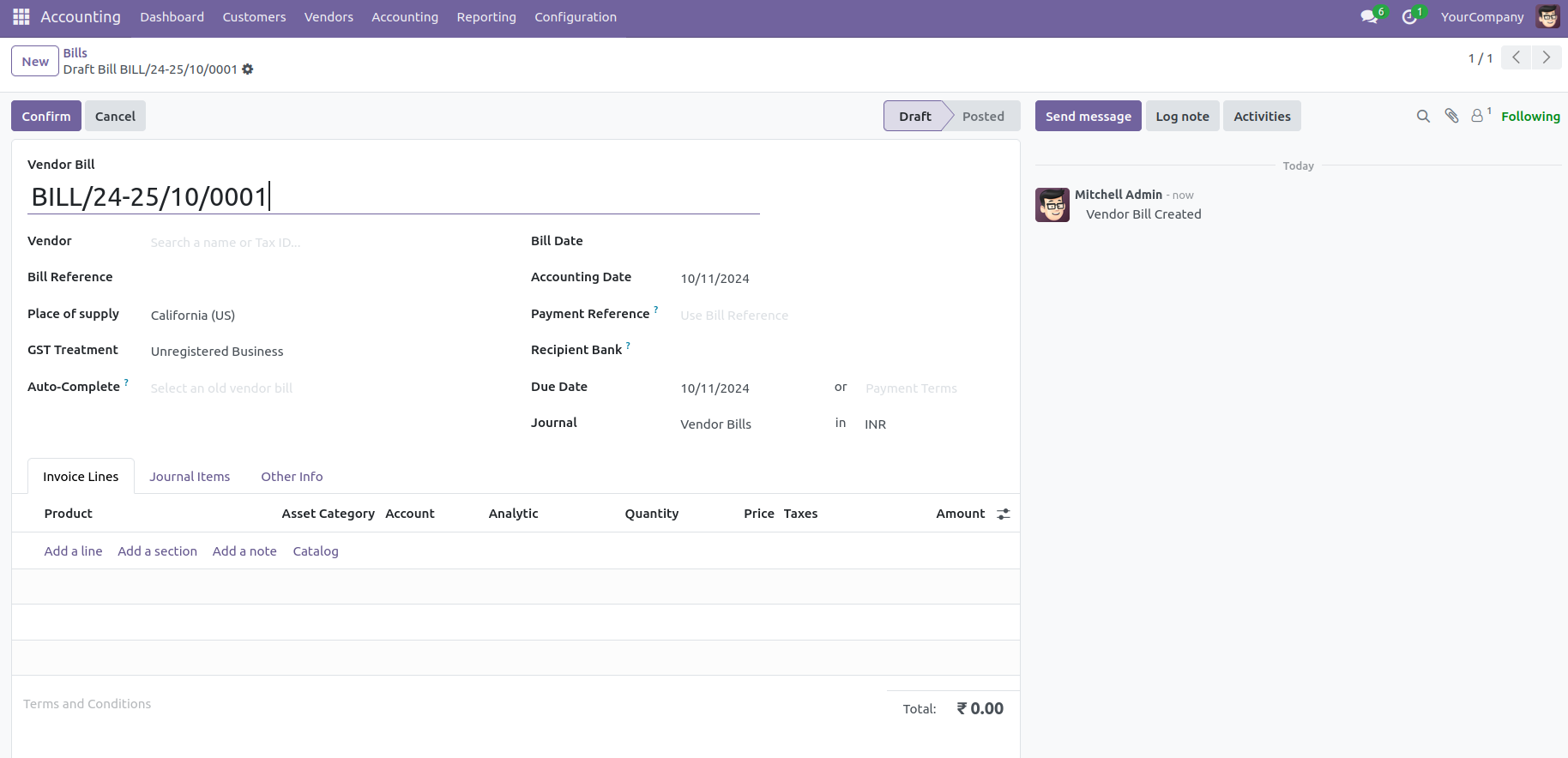Open the Reporting menu
The height and width of the screenshot is (758, 1568).
(x=486, y=17)
